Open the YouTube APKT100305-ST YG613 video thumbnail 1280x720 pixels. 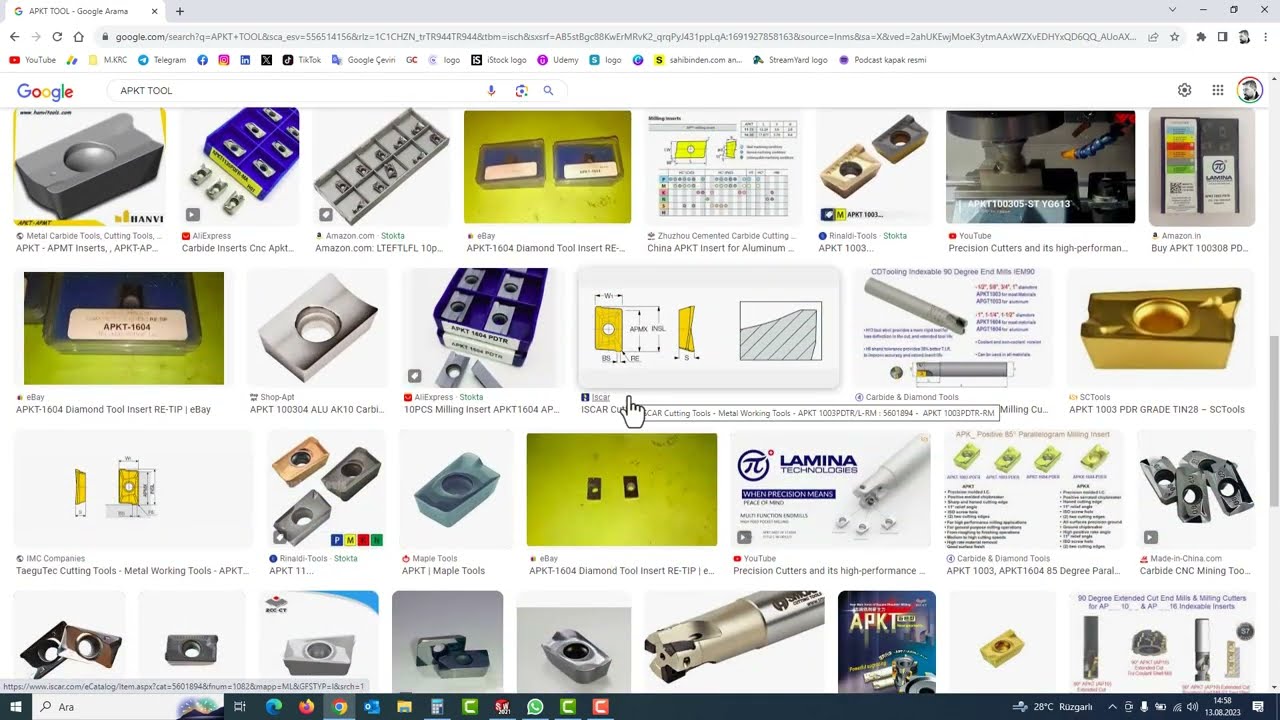(x=1040, y=167)
